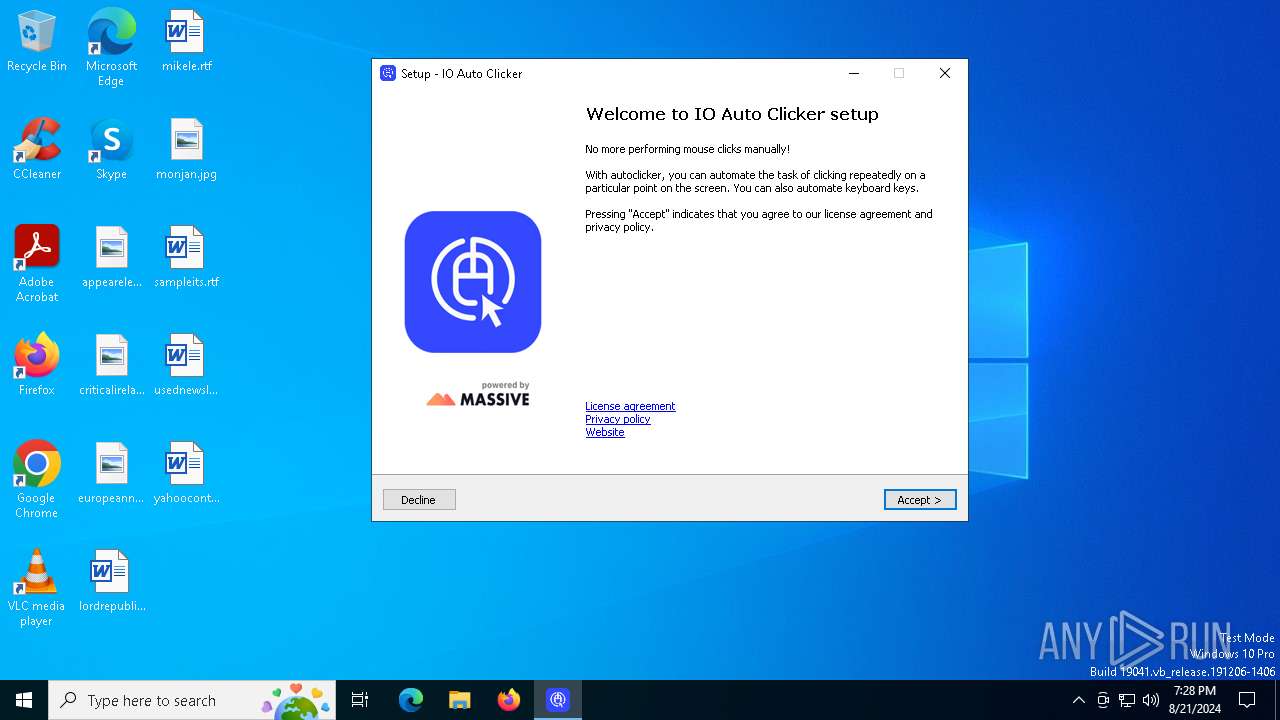Open the taskbar clock and calendar

tap(1195, 700)
